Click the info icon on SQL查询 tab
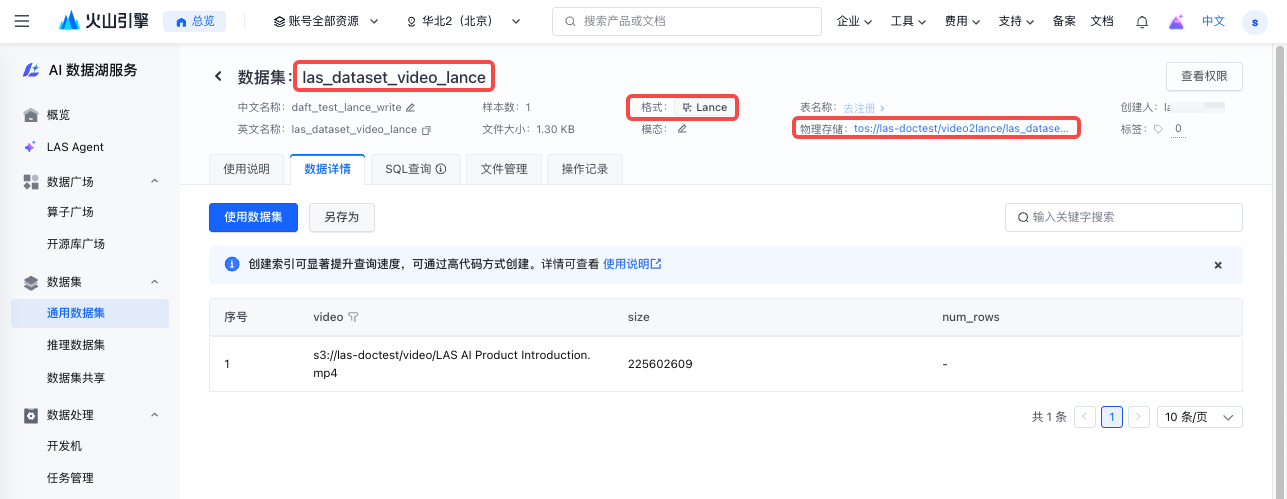The height and width of the screenshot is (499, 1287). pyautogui.click(x=441, y=170)
